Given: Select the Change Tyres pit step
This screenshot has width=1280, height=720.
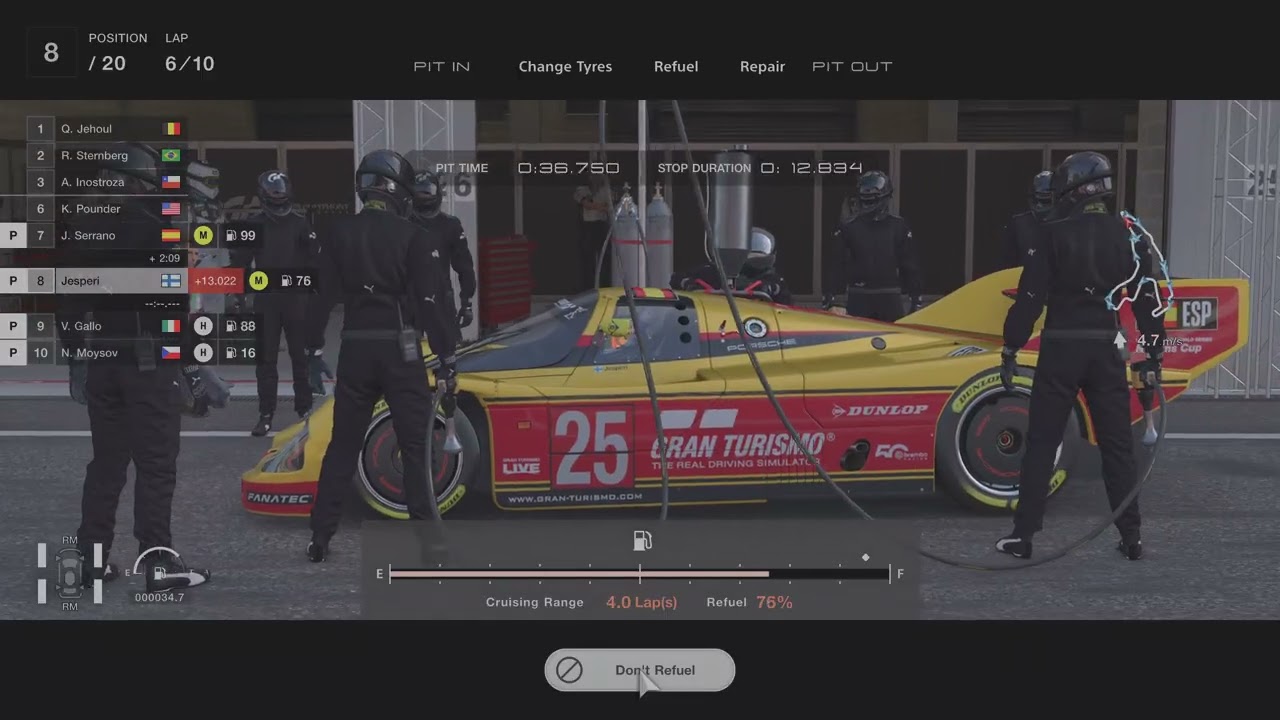Looking at the screenshot, I should point(565,67).
